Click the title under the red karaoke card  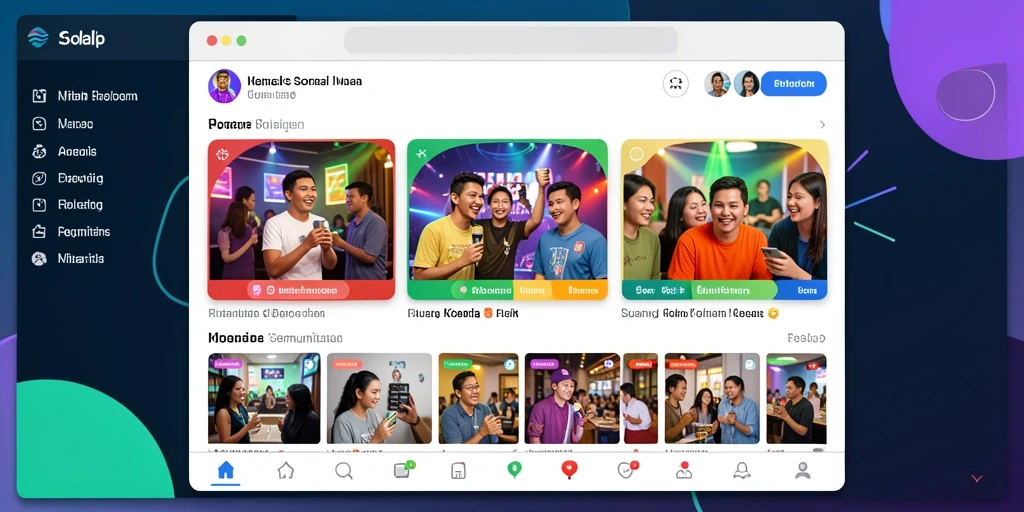coord(266,313)
